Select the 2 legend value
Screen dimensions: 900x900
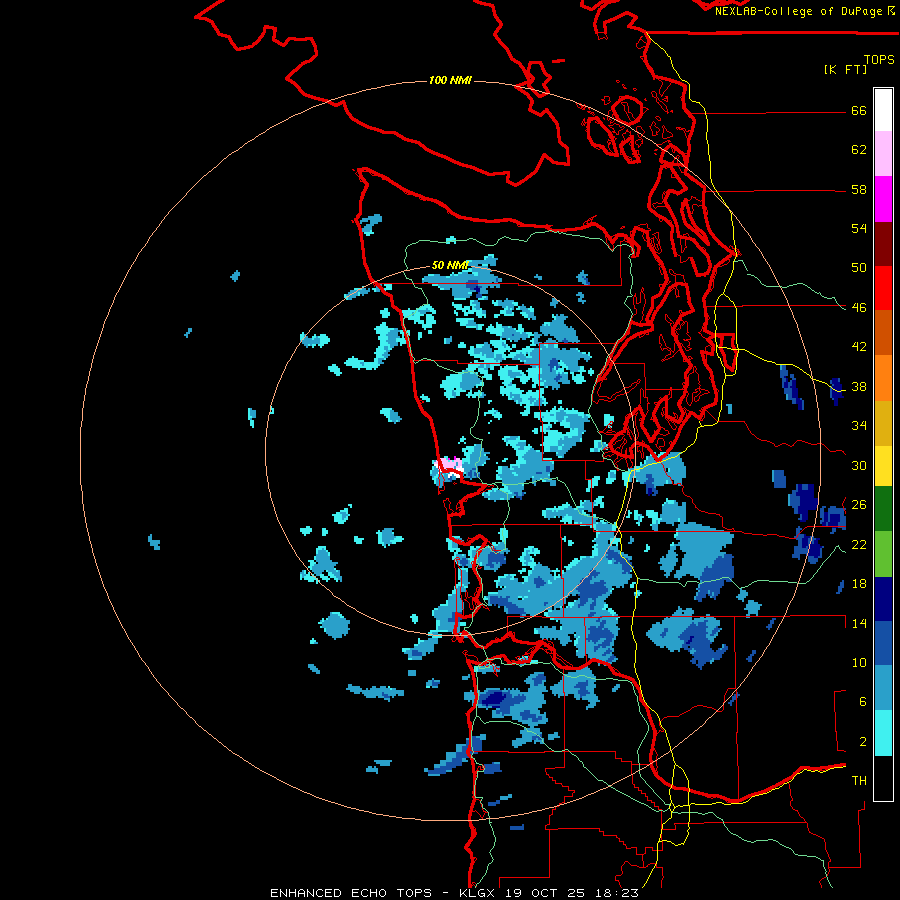click(863, 741)
